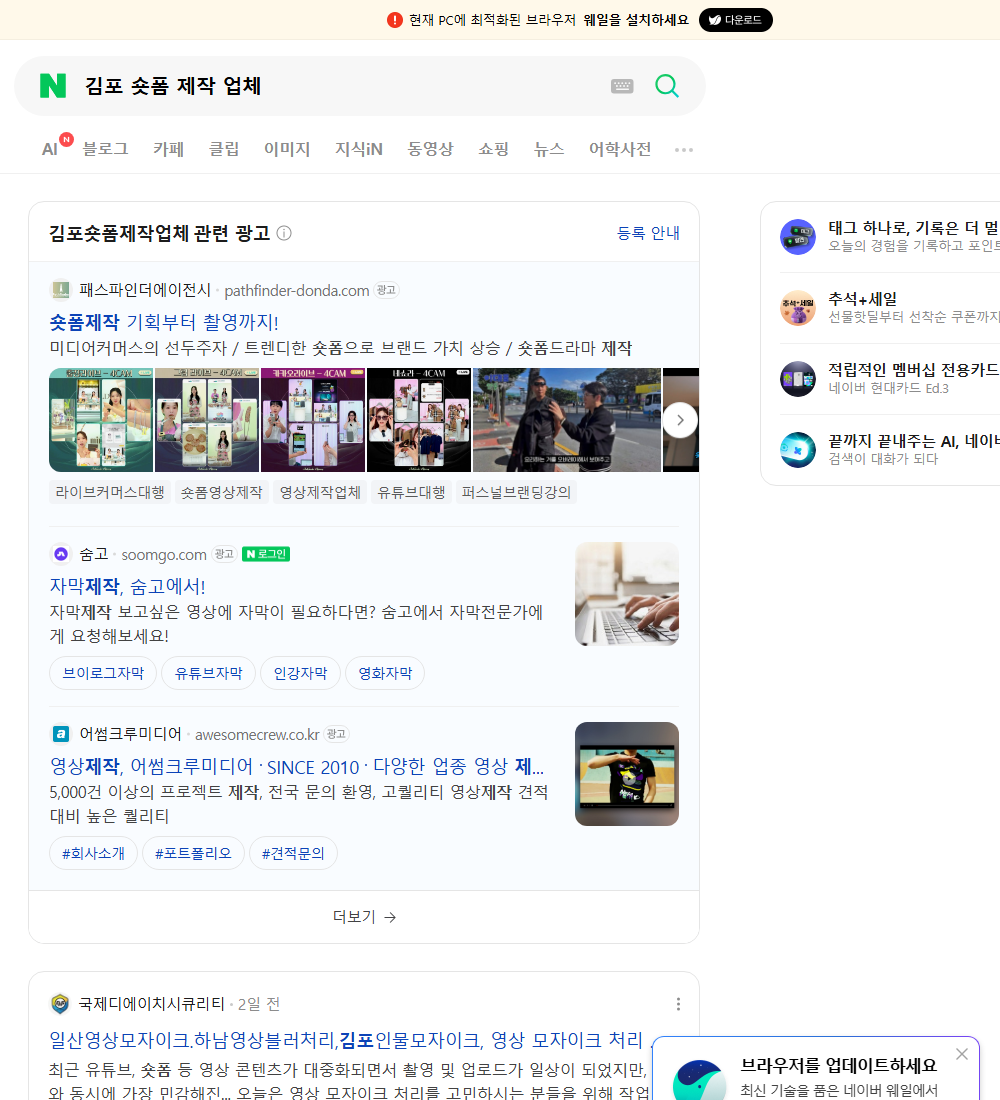The image size is (1000, 1100).
Task: Click the green Naver N logo
Action: tap(53, 86)
